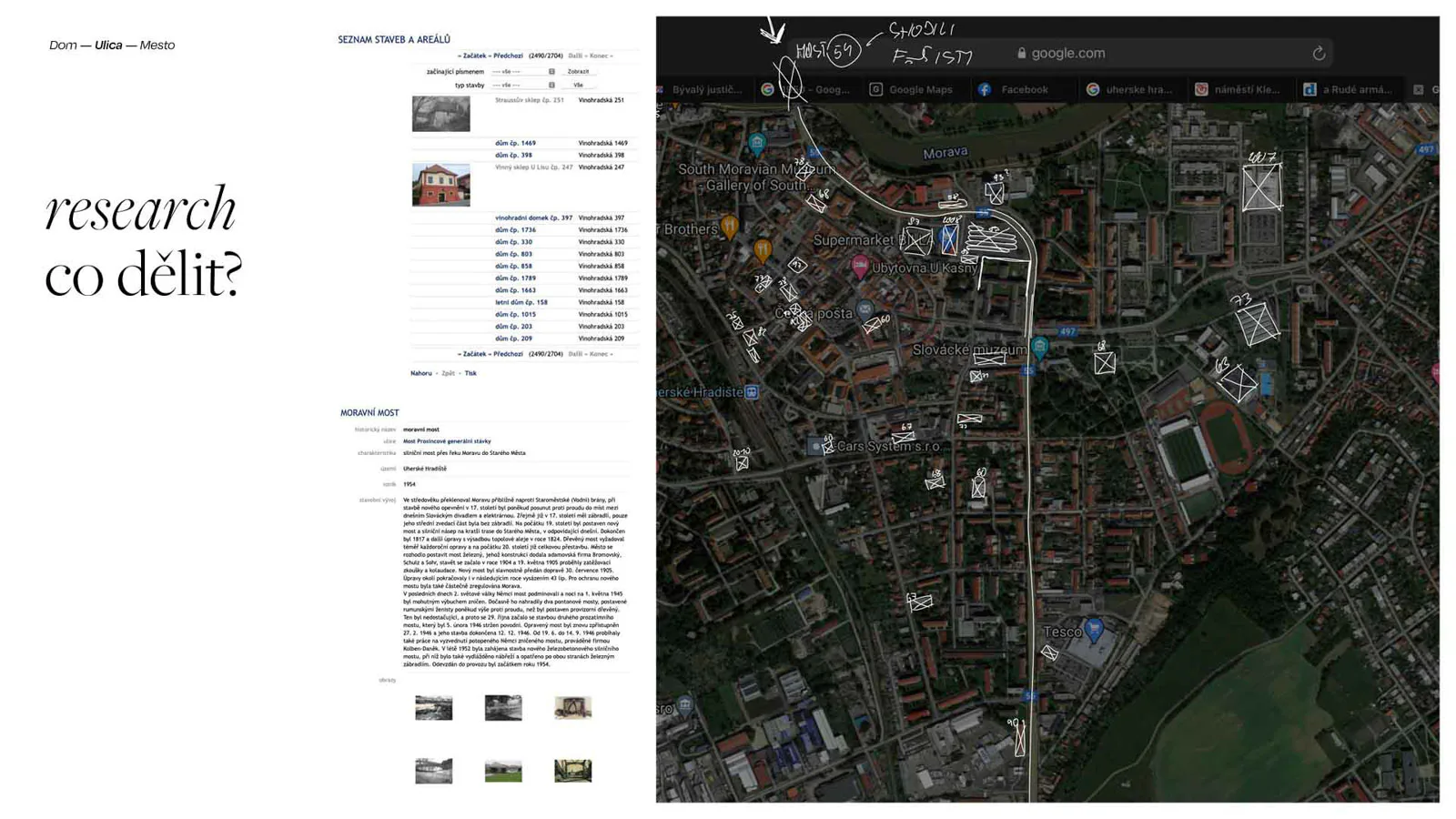Click the orange restaurant pin near Brothers
1456x819 pixels.
tap(730, 225)
